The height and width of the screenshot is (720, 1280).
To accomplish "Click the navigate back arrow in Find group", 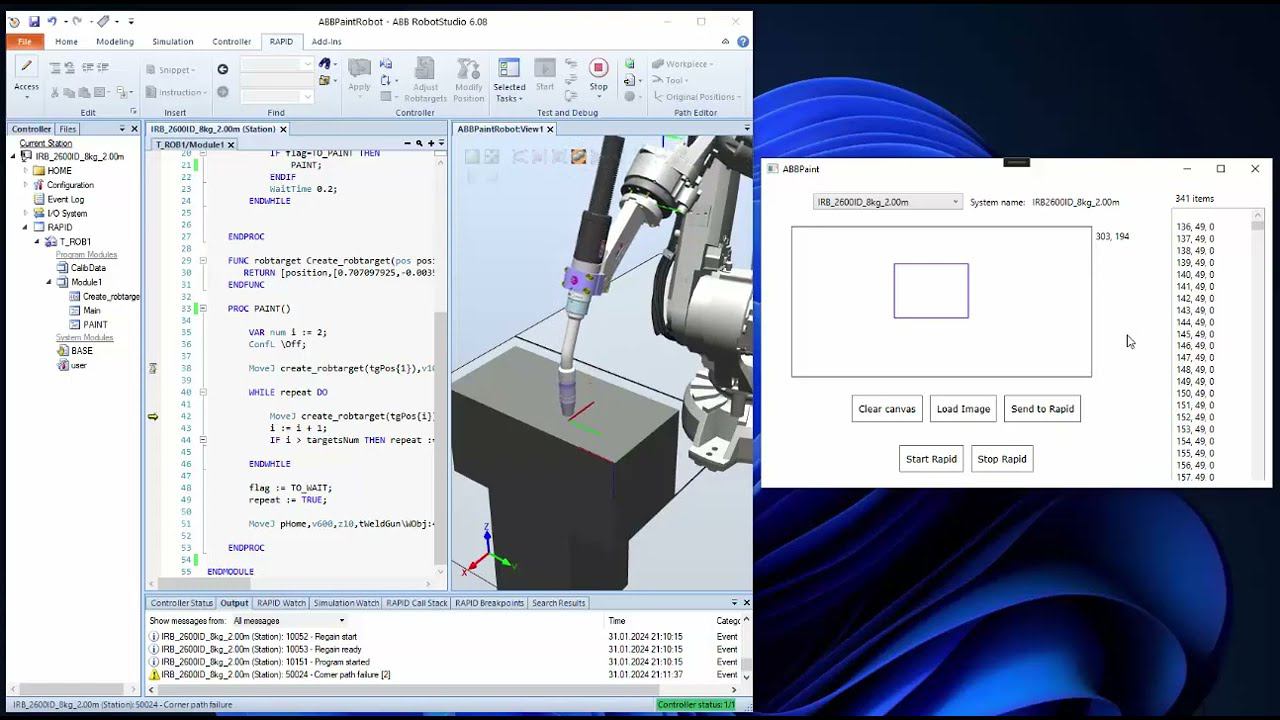I will click(222, 69).
